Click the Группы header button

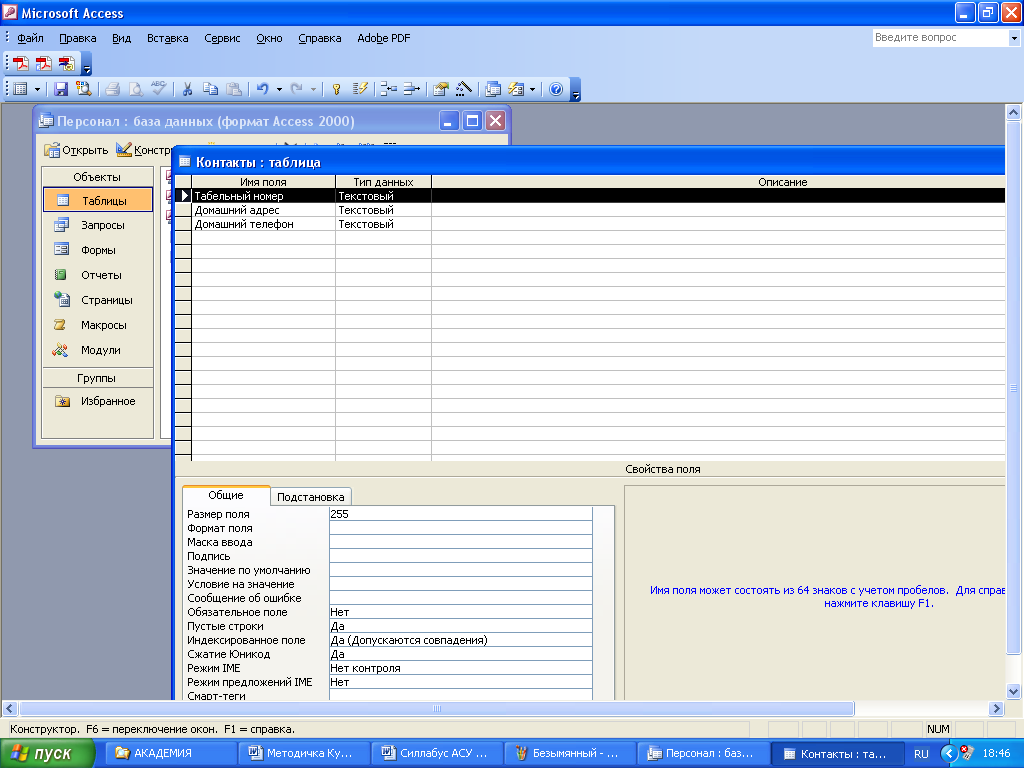[97, 378]
